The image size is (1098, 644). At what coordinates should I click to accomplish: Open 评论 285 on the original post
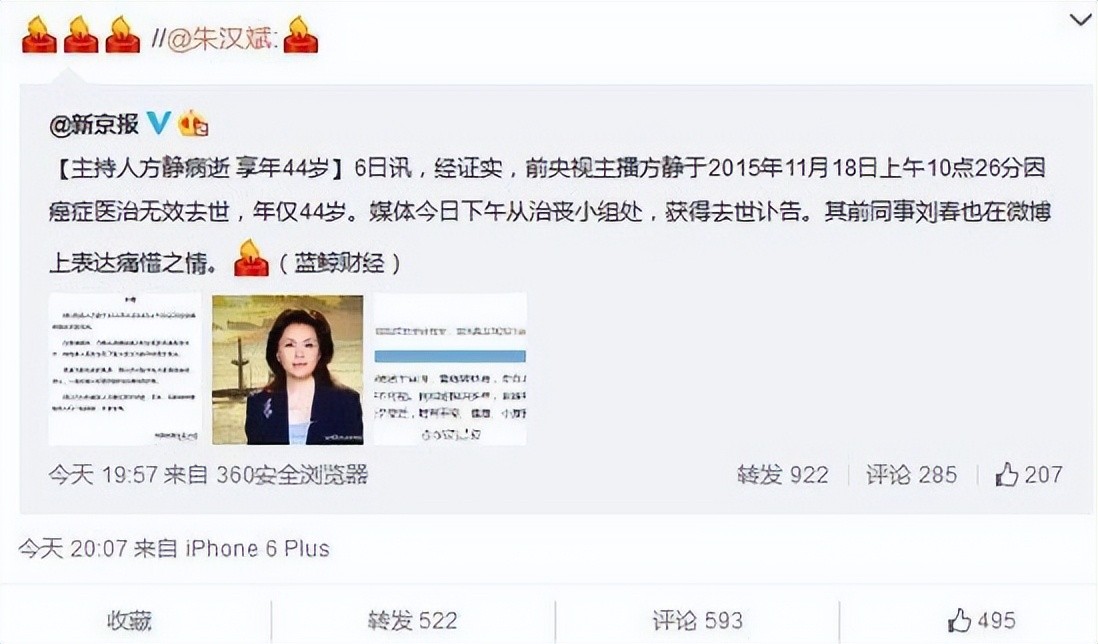point(911,475)
